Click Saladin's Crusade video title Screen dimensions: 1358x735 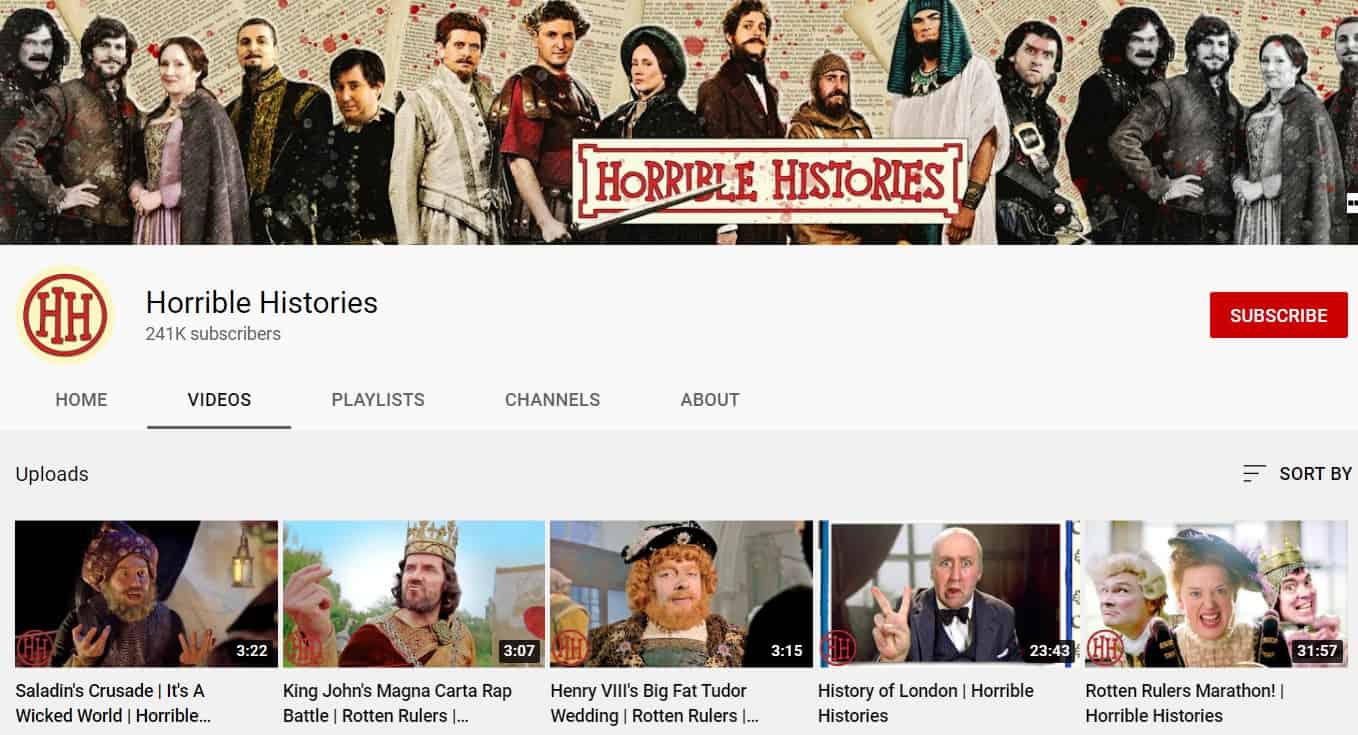(115, 703)
